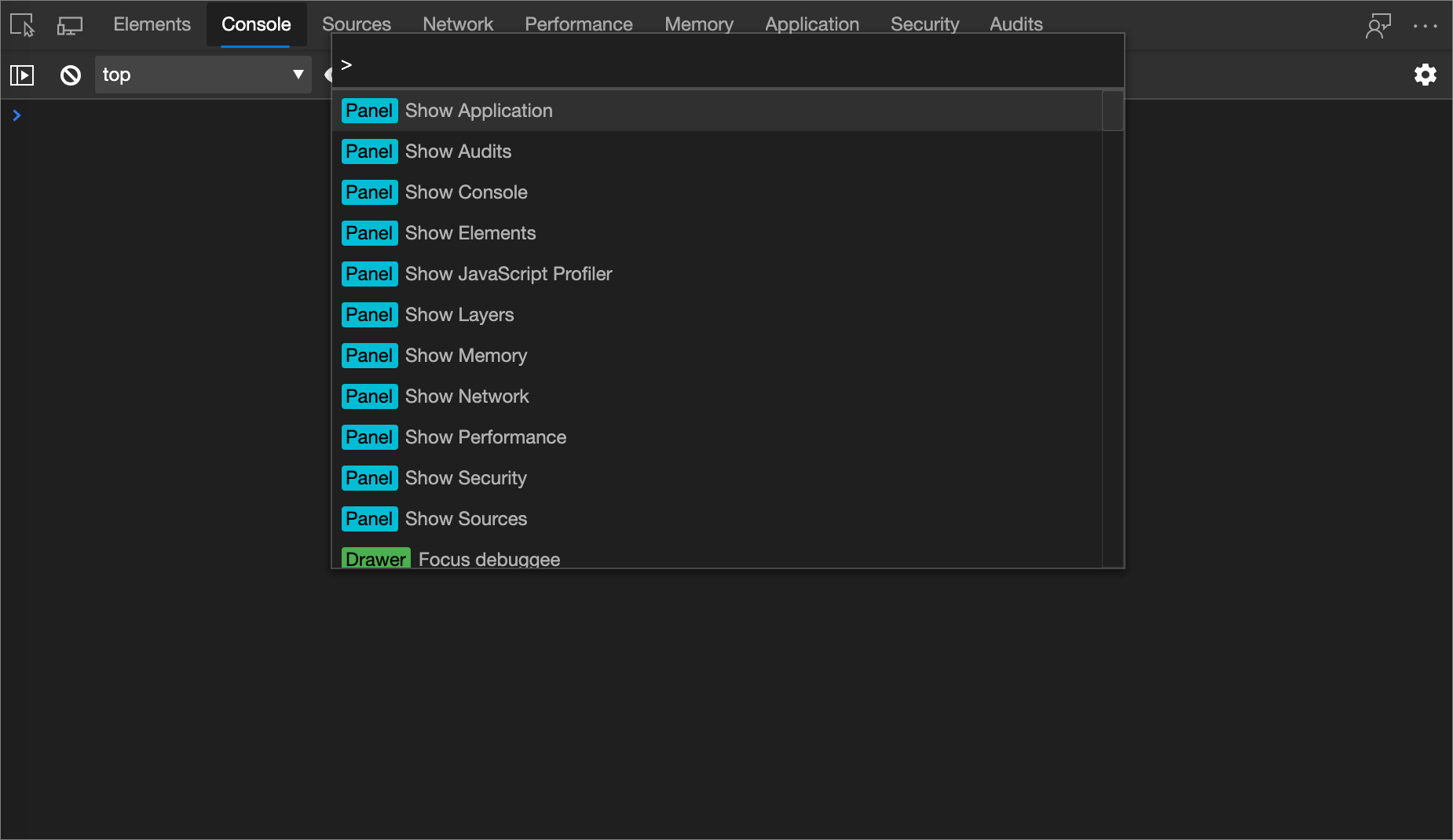The width and height of the screenshot is (1453, 840).
Task: Click the live expression eye icon
Action: pos(331,75)
